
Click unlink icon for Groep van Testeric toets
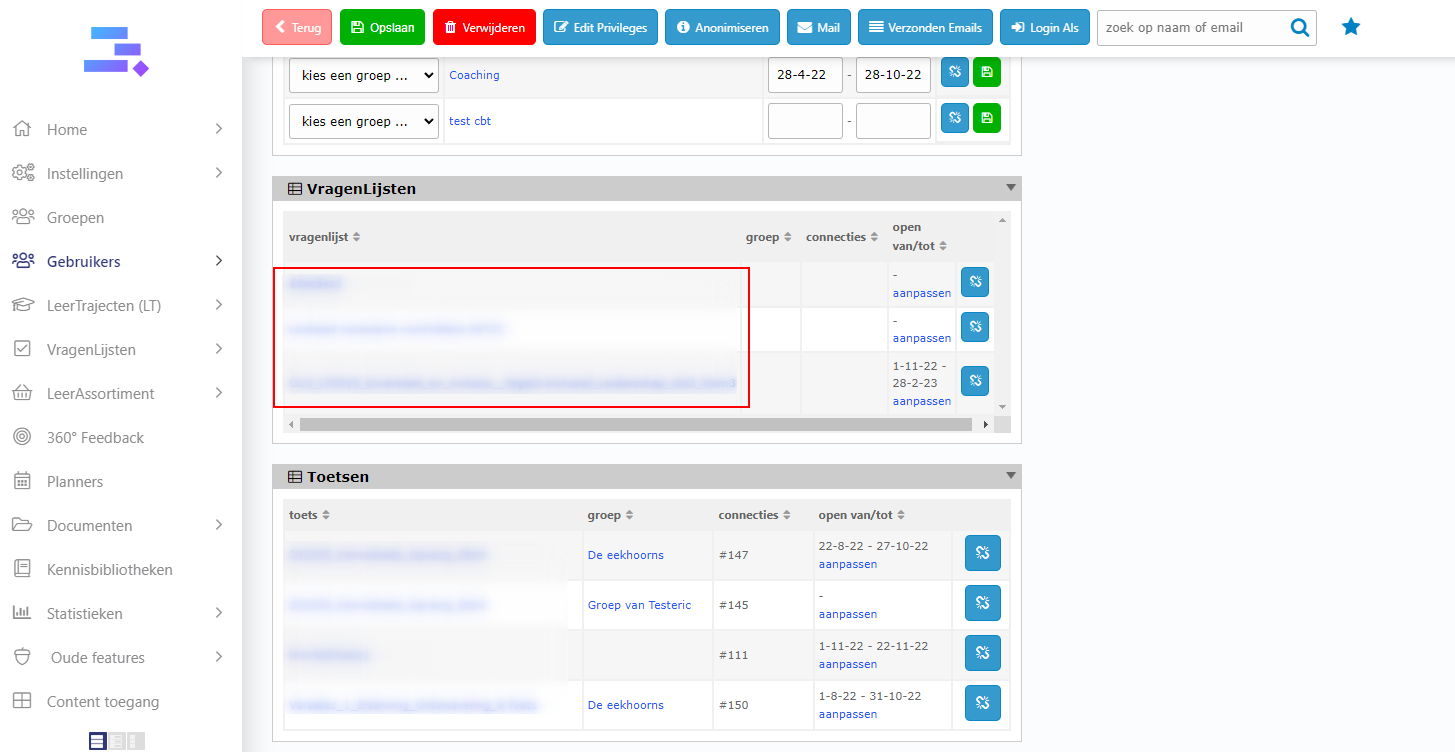pos(982,603)
